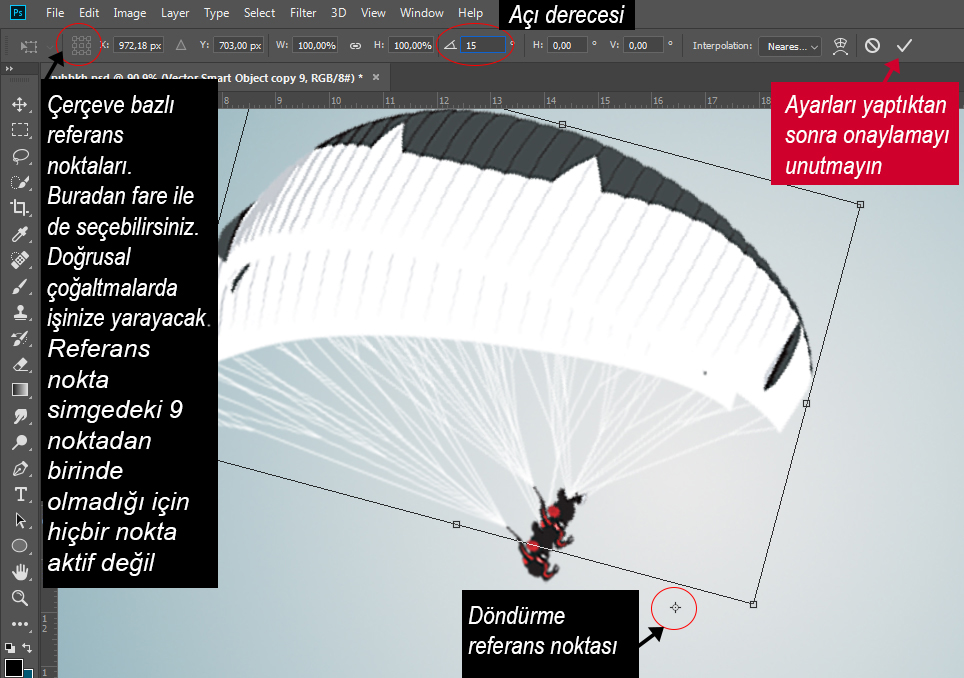Toggle the reference point location grid
Screen dimensions: 964x678
click(x=81, y=45)
